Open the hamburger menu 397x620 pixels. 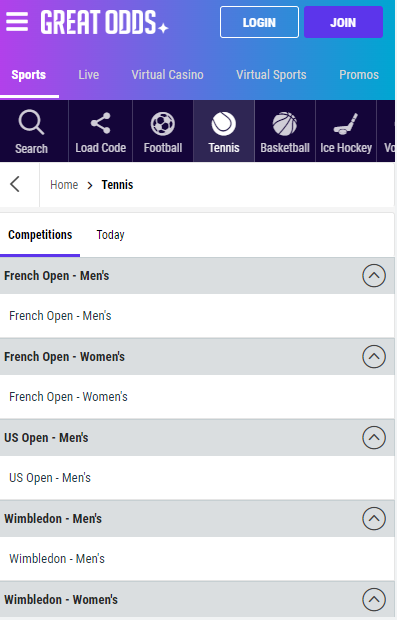[x=17, y=22]
